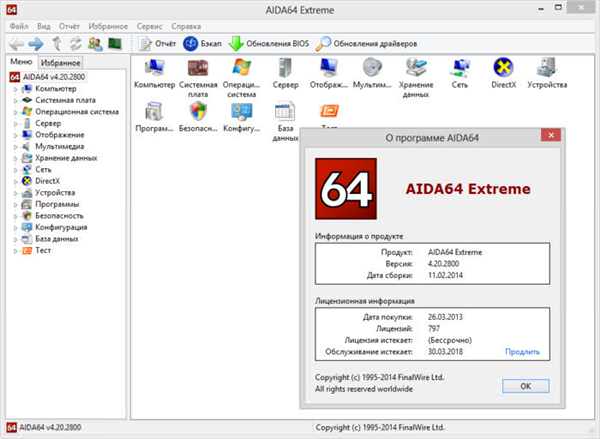Screen dimensions: 600x439
Task: Open Хранение данных icon in main pane
Action: coord(416,78)
